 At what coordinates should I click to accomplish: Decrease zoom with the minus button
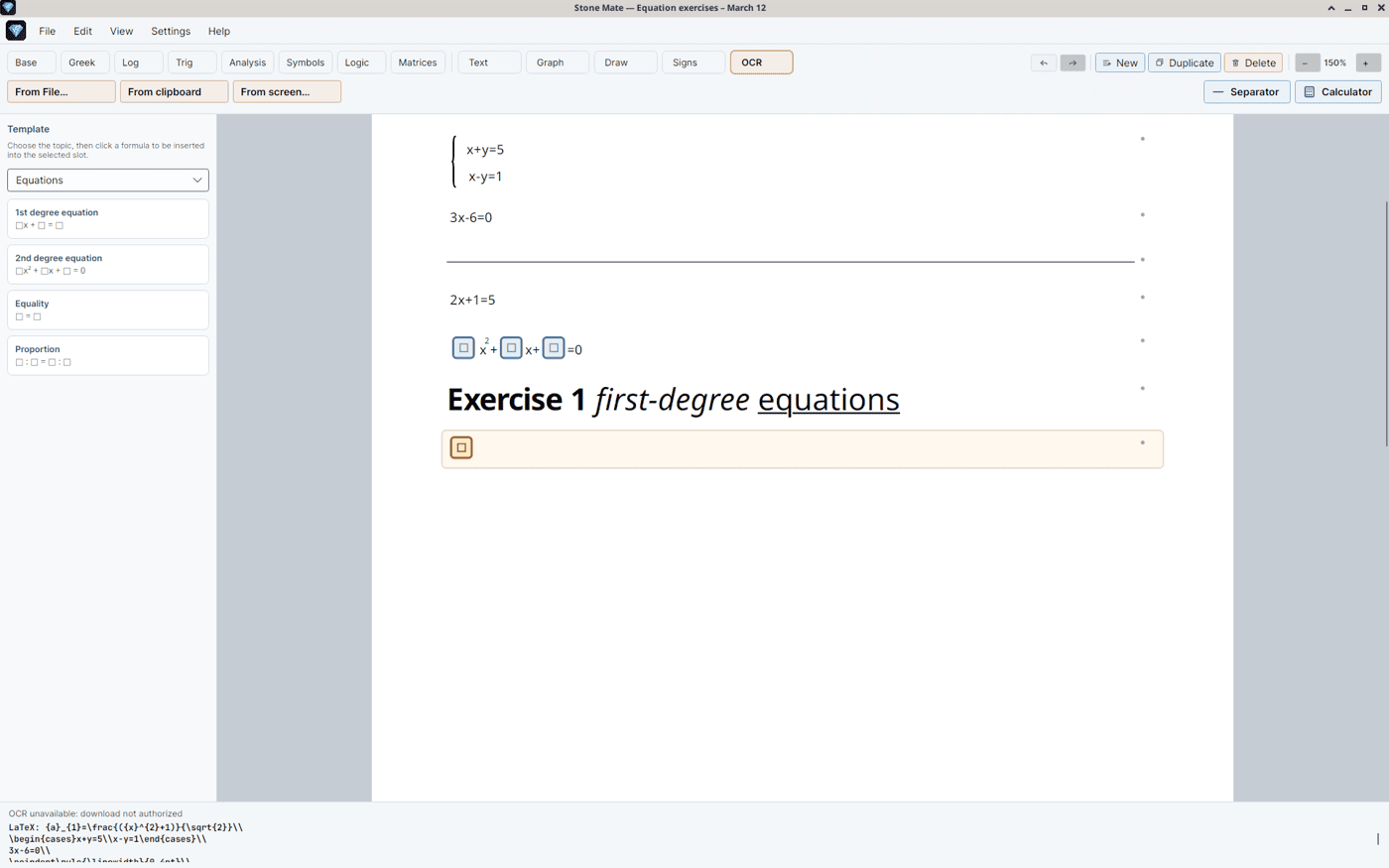point(1306,62)
